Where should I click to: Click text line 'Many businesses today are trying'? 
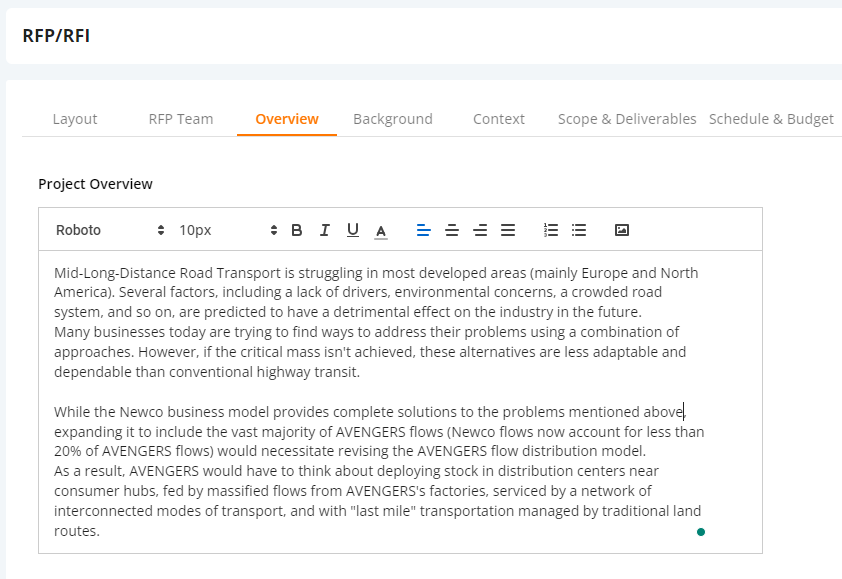[x=367, y=332]
